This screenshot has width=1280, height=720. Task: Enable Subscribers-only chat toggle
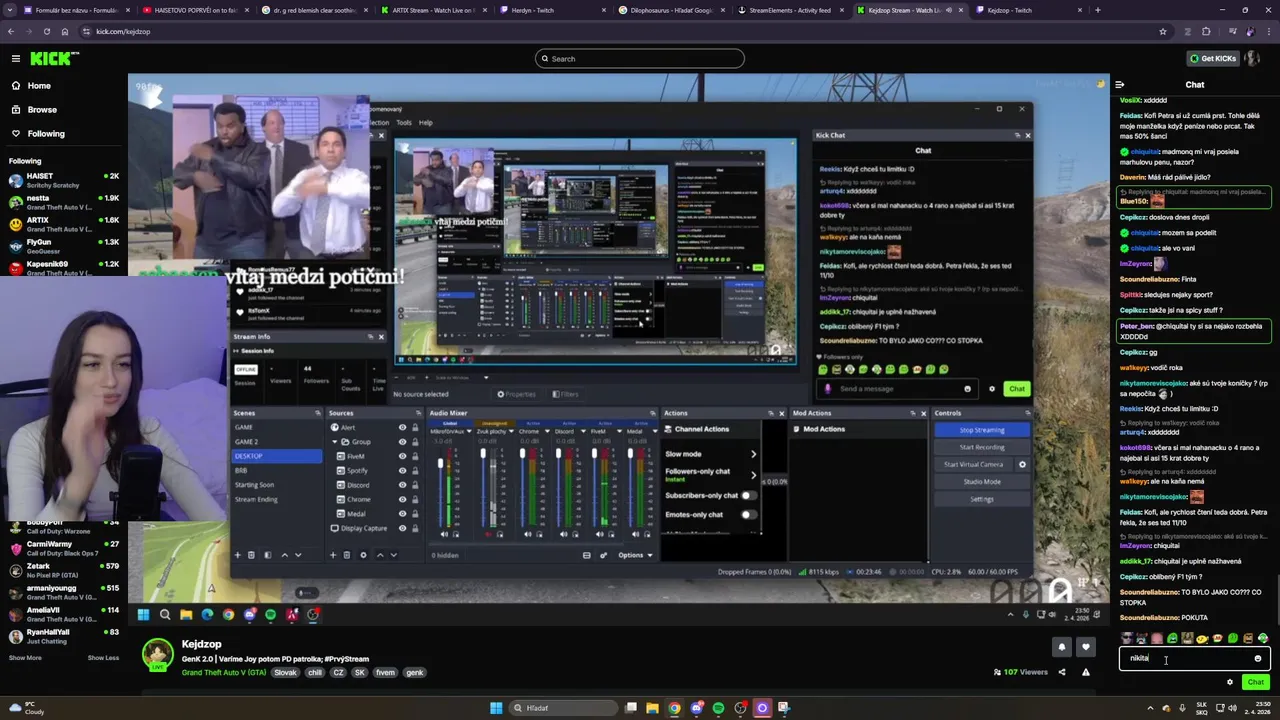click(x=748, y=495)
